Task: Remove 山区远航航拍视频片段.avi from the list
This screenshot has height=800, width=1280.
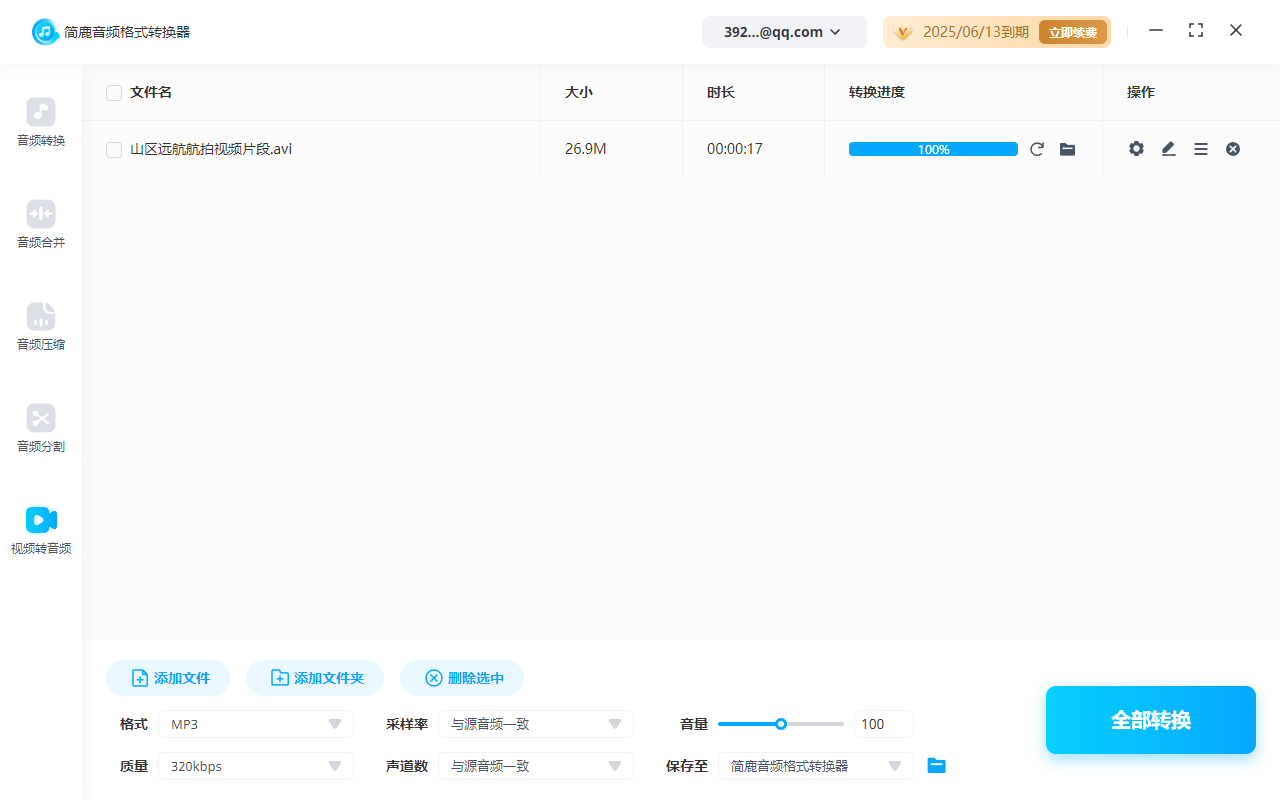Action: [x=1232, y=148]
